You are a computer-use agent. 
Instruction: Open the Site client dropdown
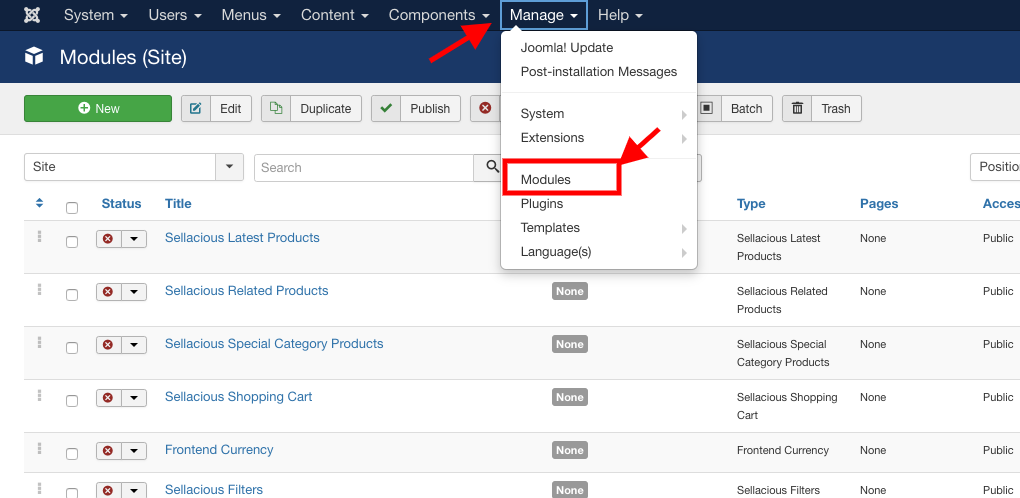(134, 167)
